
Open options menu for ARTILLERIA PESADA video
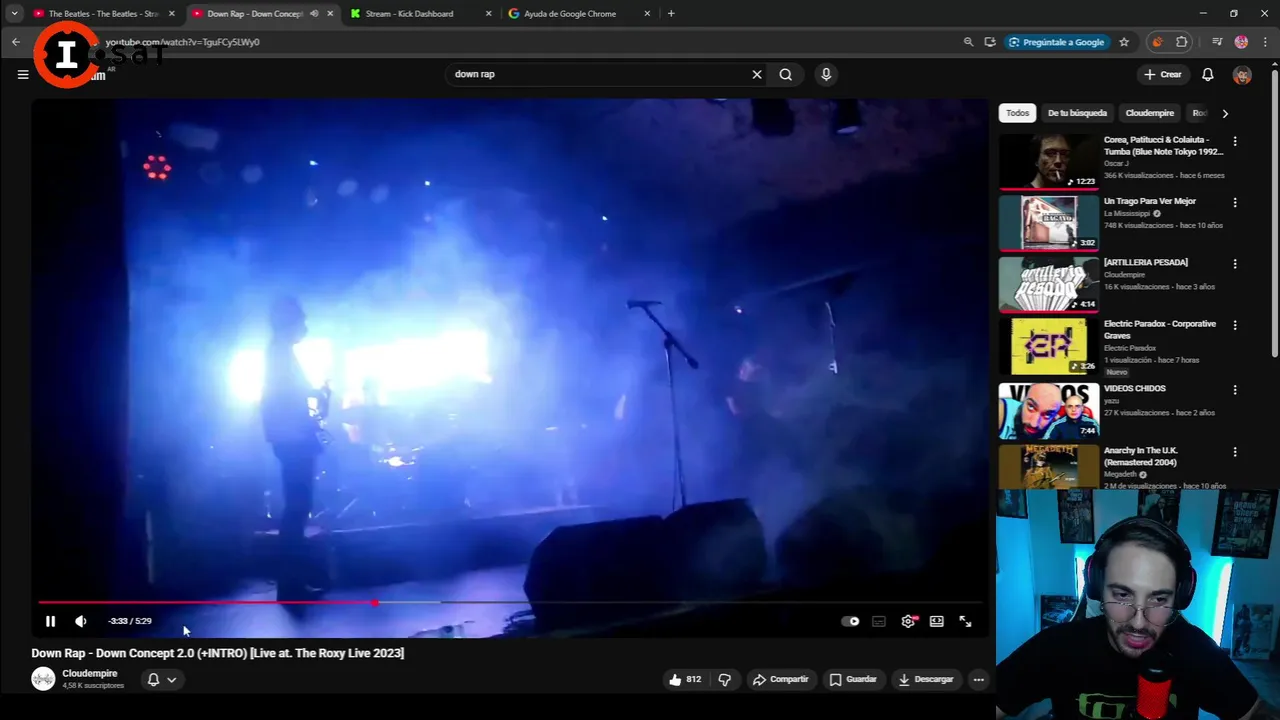[x=1235, y=264]
